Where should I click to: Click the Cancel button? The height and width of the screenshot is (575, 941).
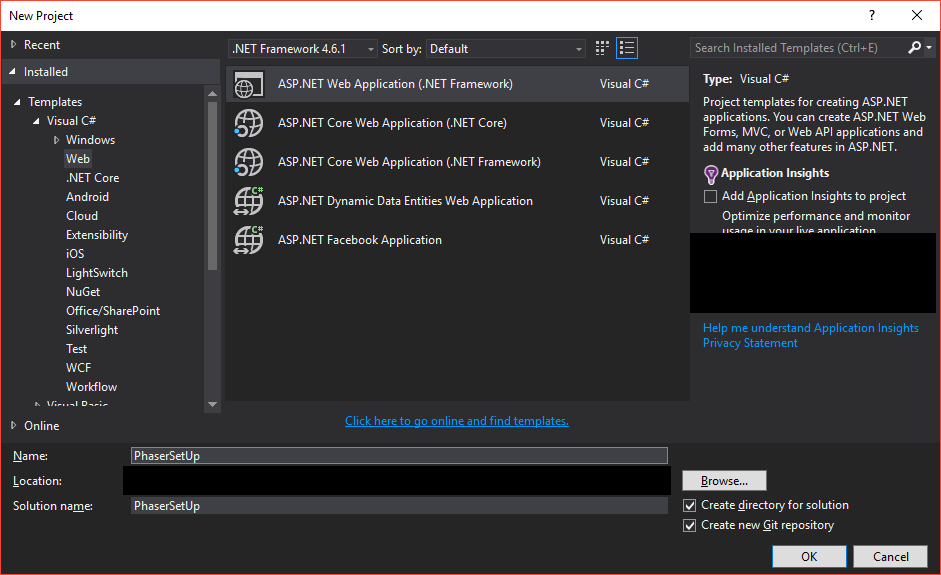(x=891, y=556)
